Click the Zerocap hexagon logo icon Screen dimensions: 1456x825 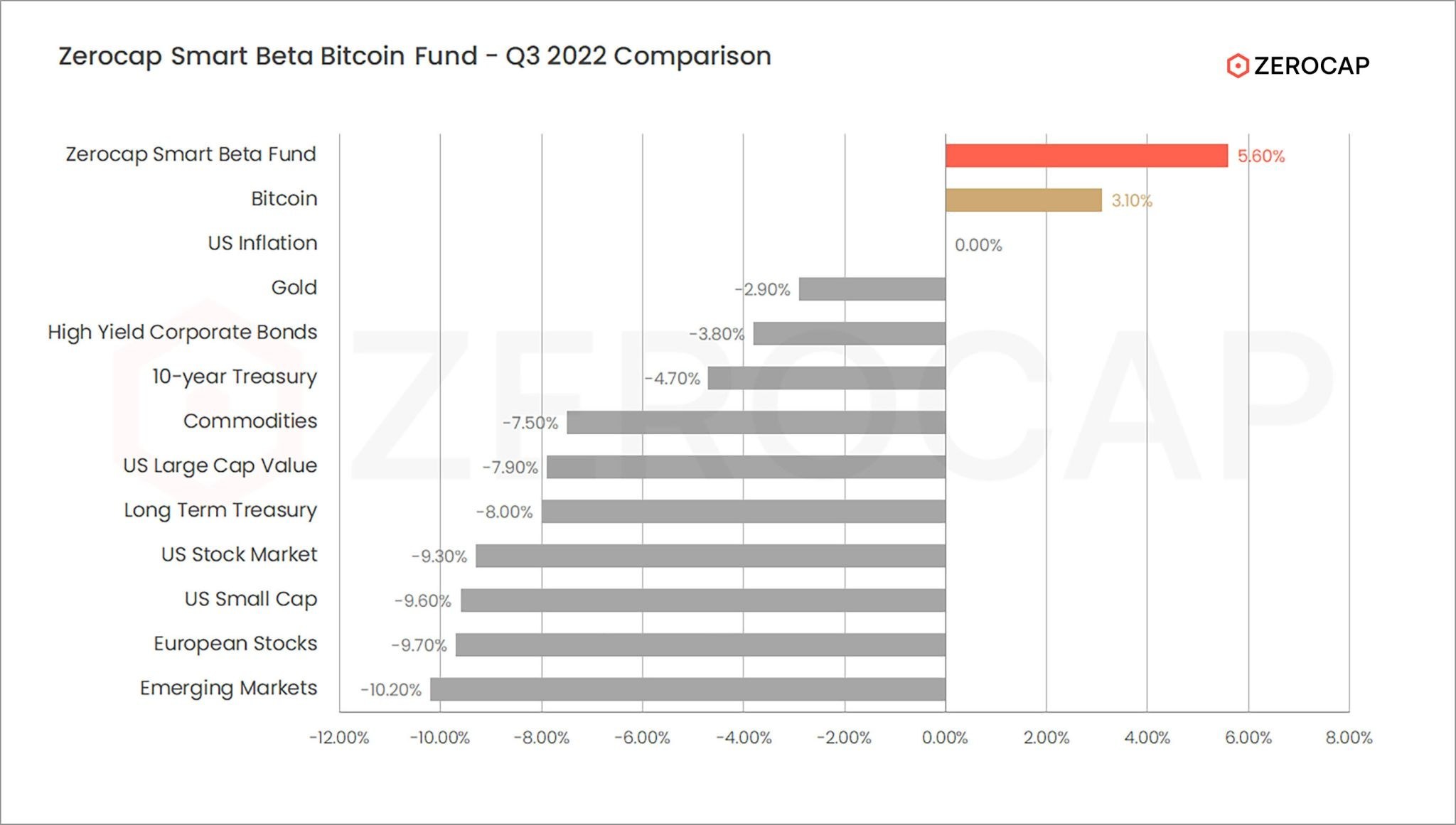tap(1237, 66)
